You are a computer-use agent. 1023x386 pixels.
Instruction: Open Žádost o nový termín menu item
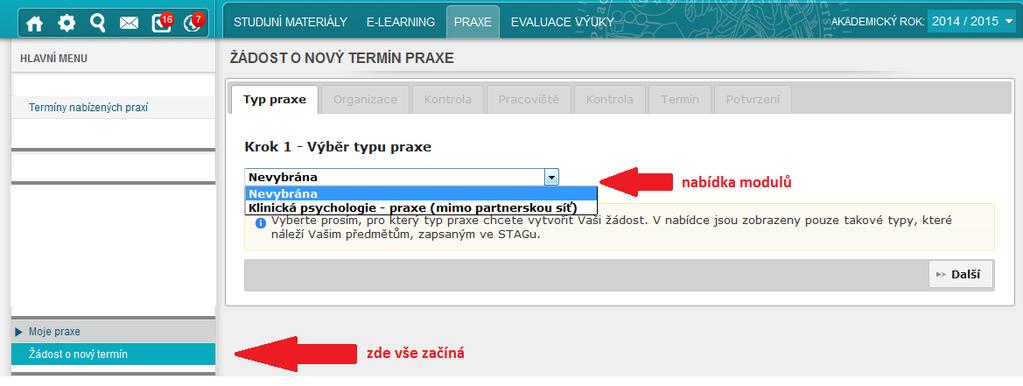pyautogui.click(x=114, y=355)
